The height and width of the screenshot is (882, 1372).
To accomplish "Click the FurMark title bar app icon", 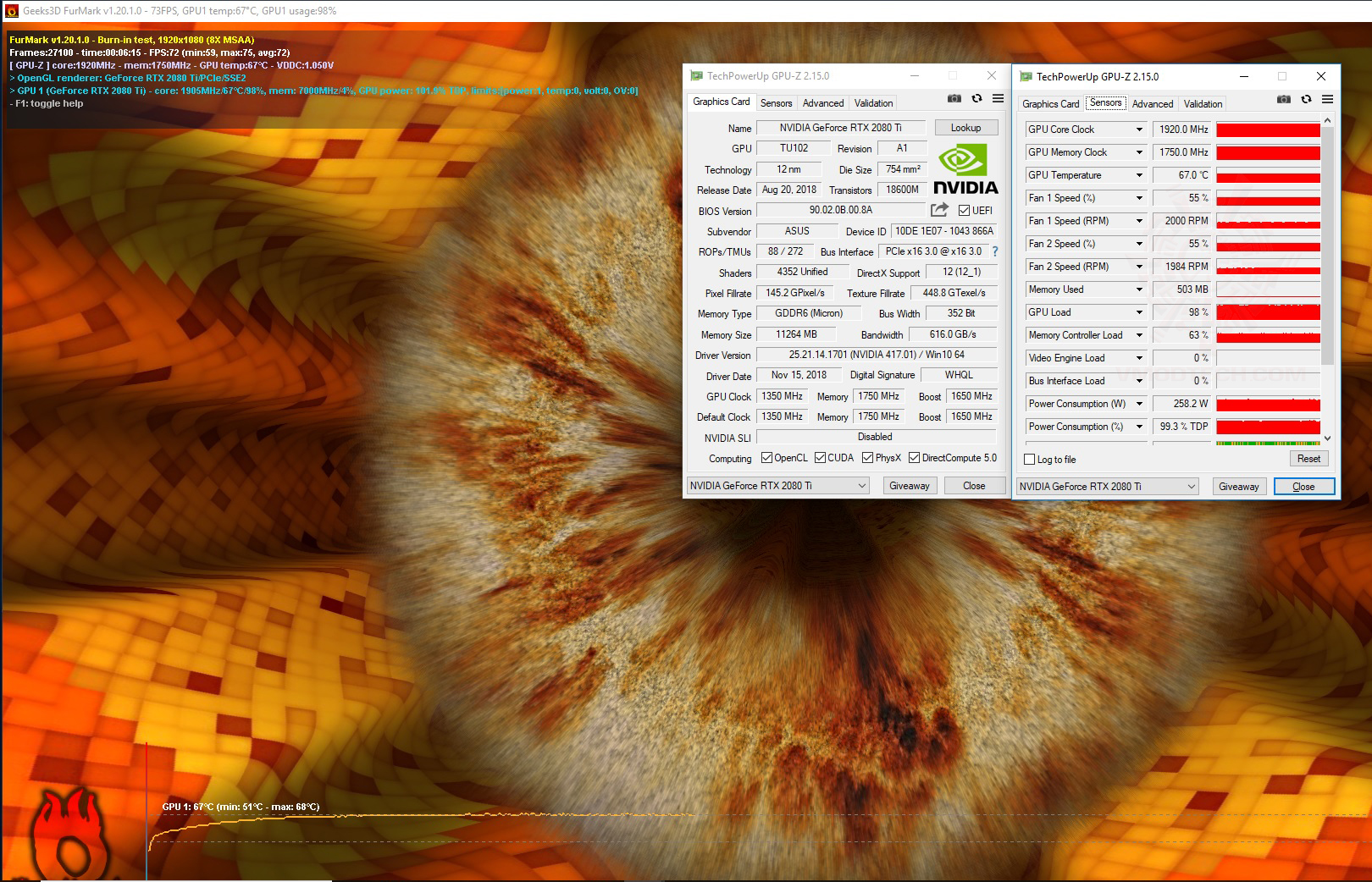I will pos(11,11).
